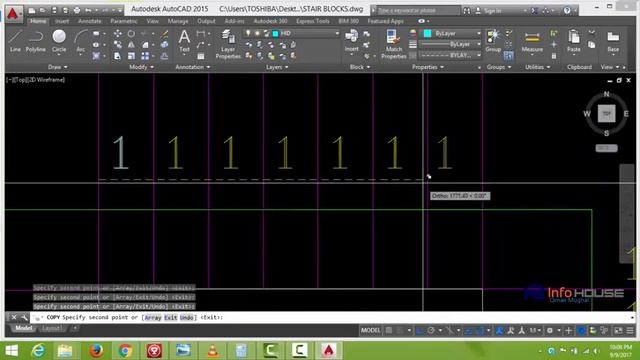The height and width of the screenshot is (360, 640).
Task: Click the Save icon in quick access toolbar
Action: click(x=54, y=10)
